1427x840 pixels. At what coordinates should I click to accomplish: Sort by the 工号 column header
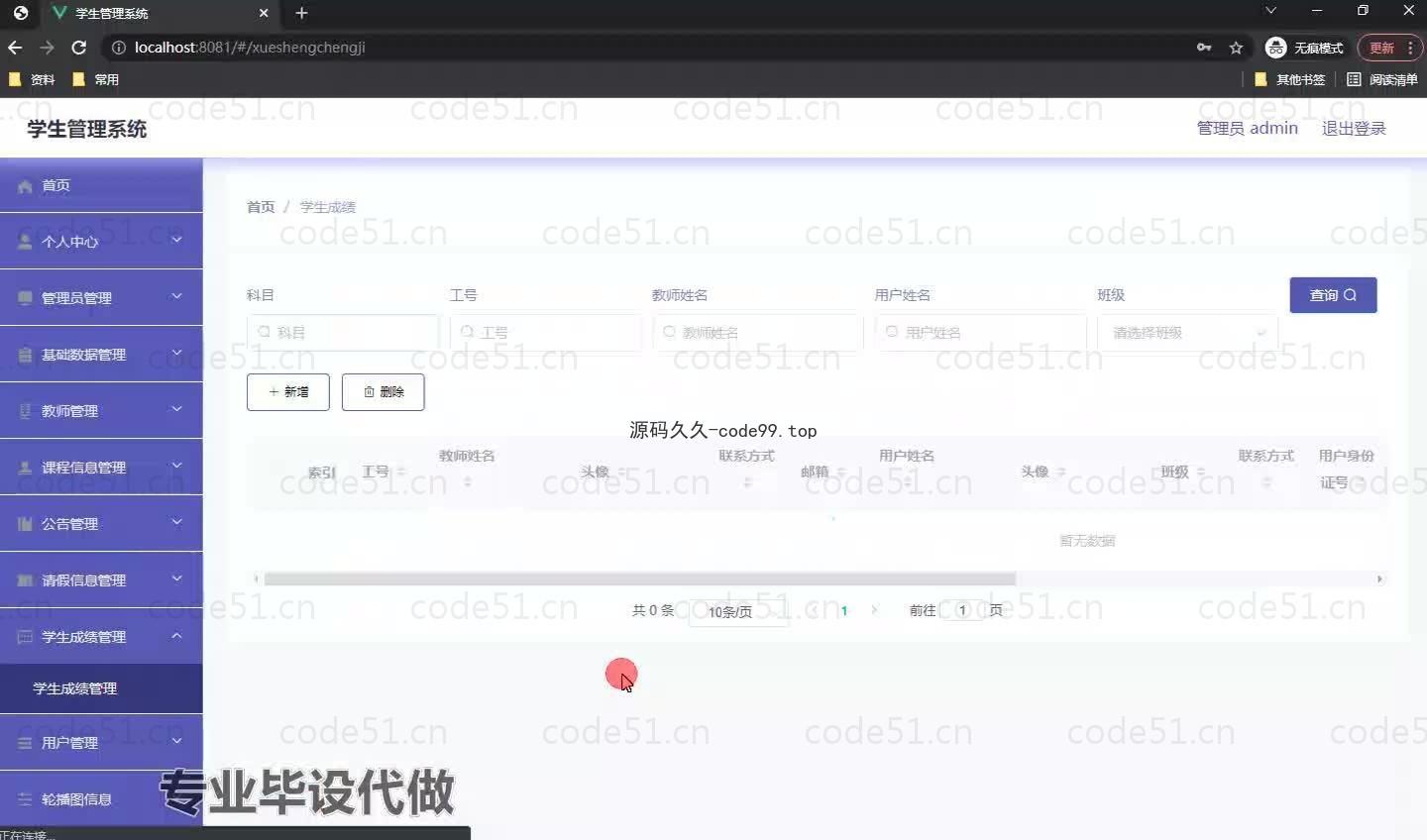pos(384,472)
